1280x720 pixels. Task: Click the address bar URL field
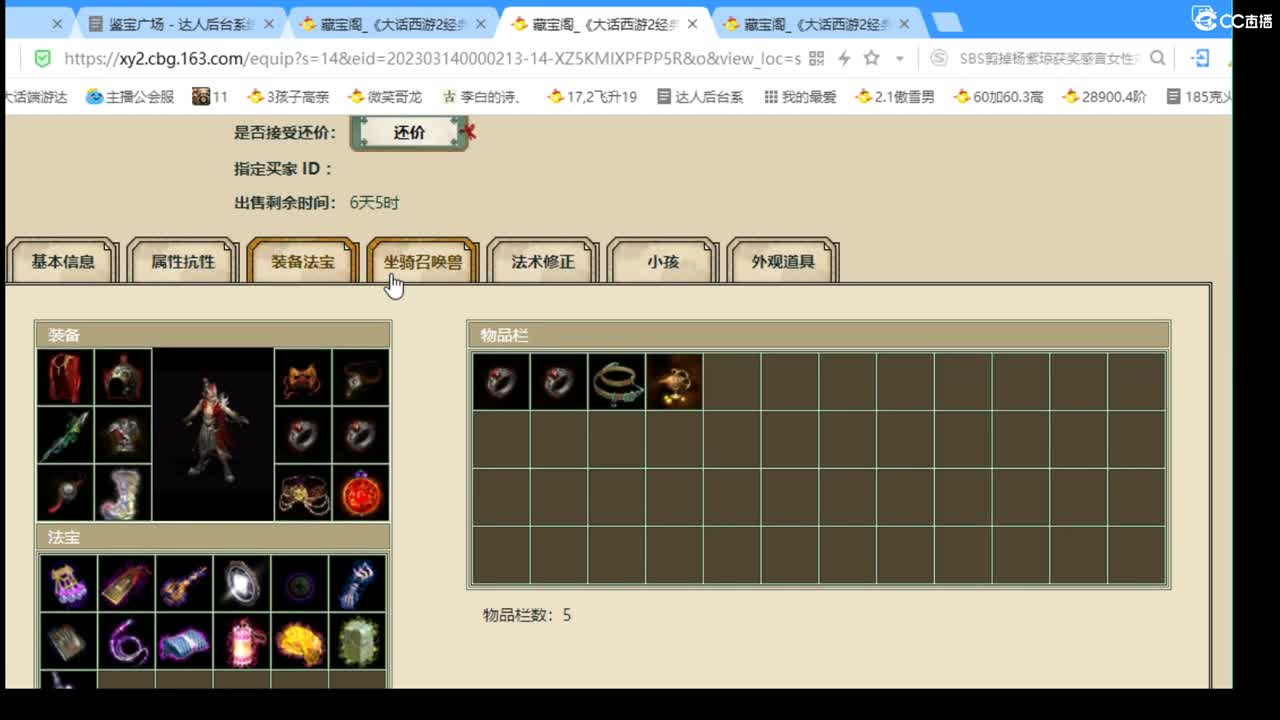[433, 59]
